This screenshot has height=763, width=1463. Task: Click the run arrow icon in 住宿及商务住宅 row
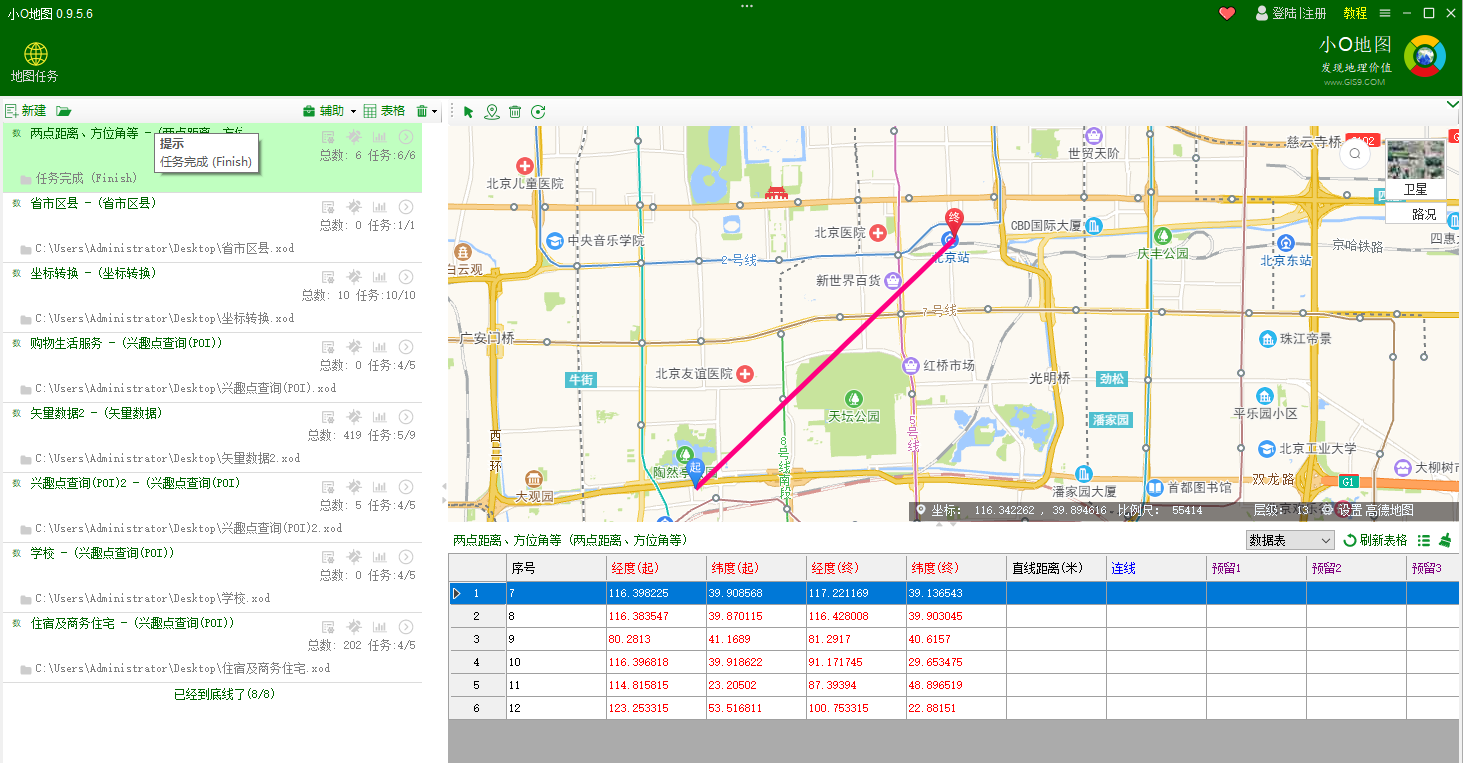click(x=406, y=627)
